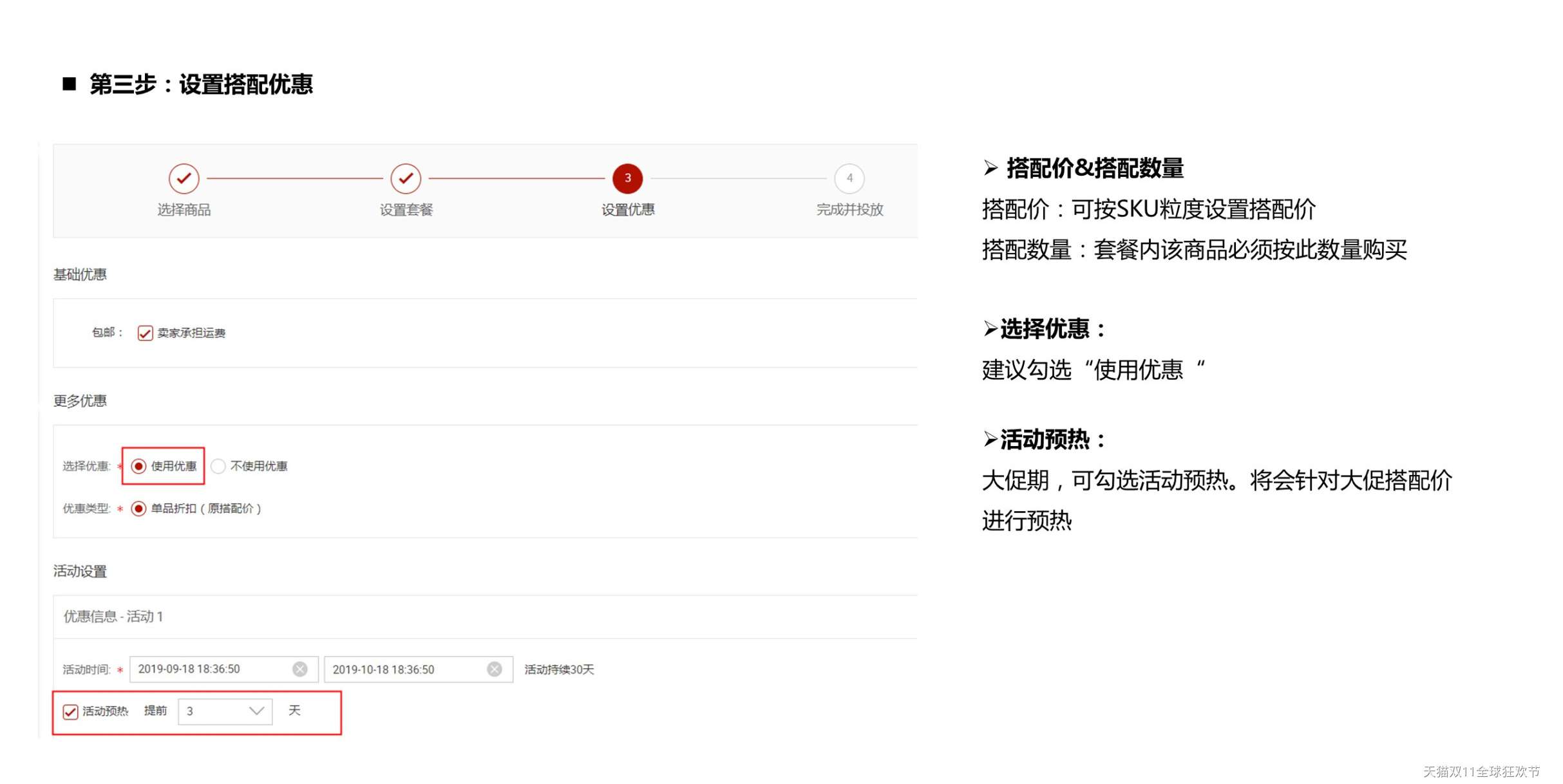The width and height of the screenshot is (1563, 784).
Task: Click the dropdown chevron next to 3
Action: 256,711
